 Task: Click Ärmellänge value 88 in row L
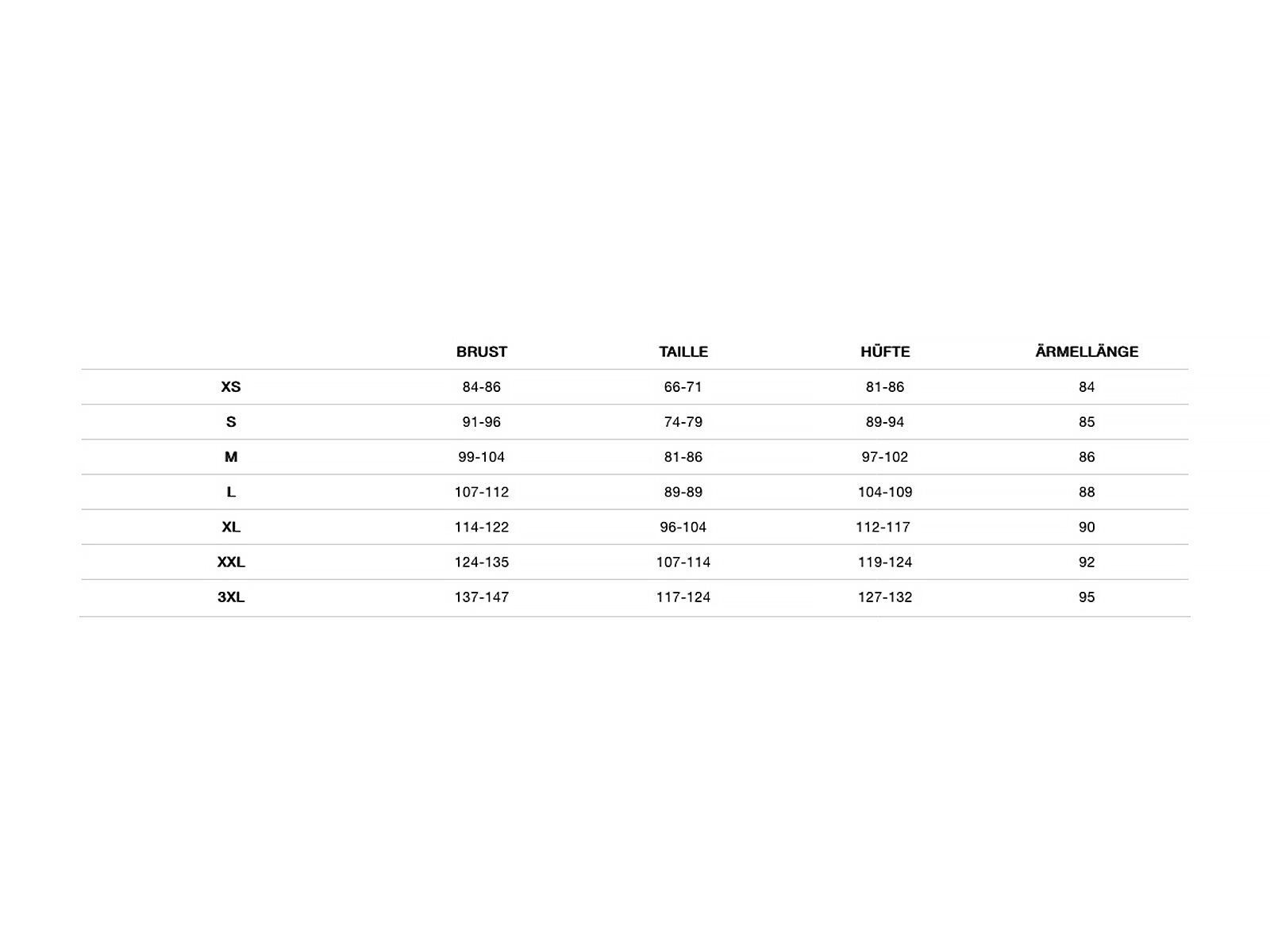1087,492
